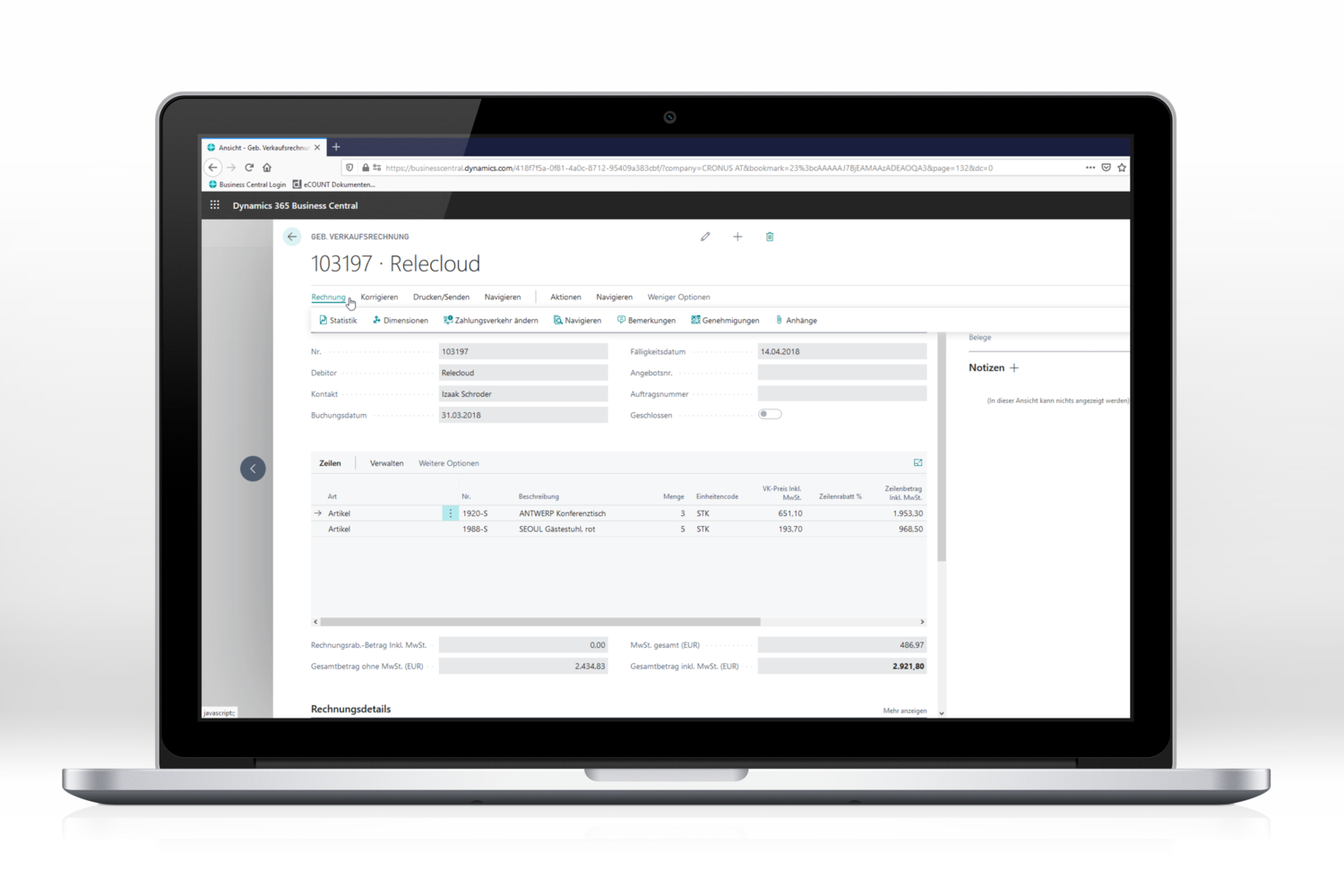Viewport: 1344px width, 896px height.
Task: Click the SEOUL Gästestuhl, rot cell
Action: click(557, 530)
